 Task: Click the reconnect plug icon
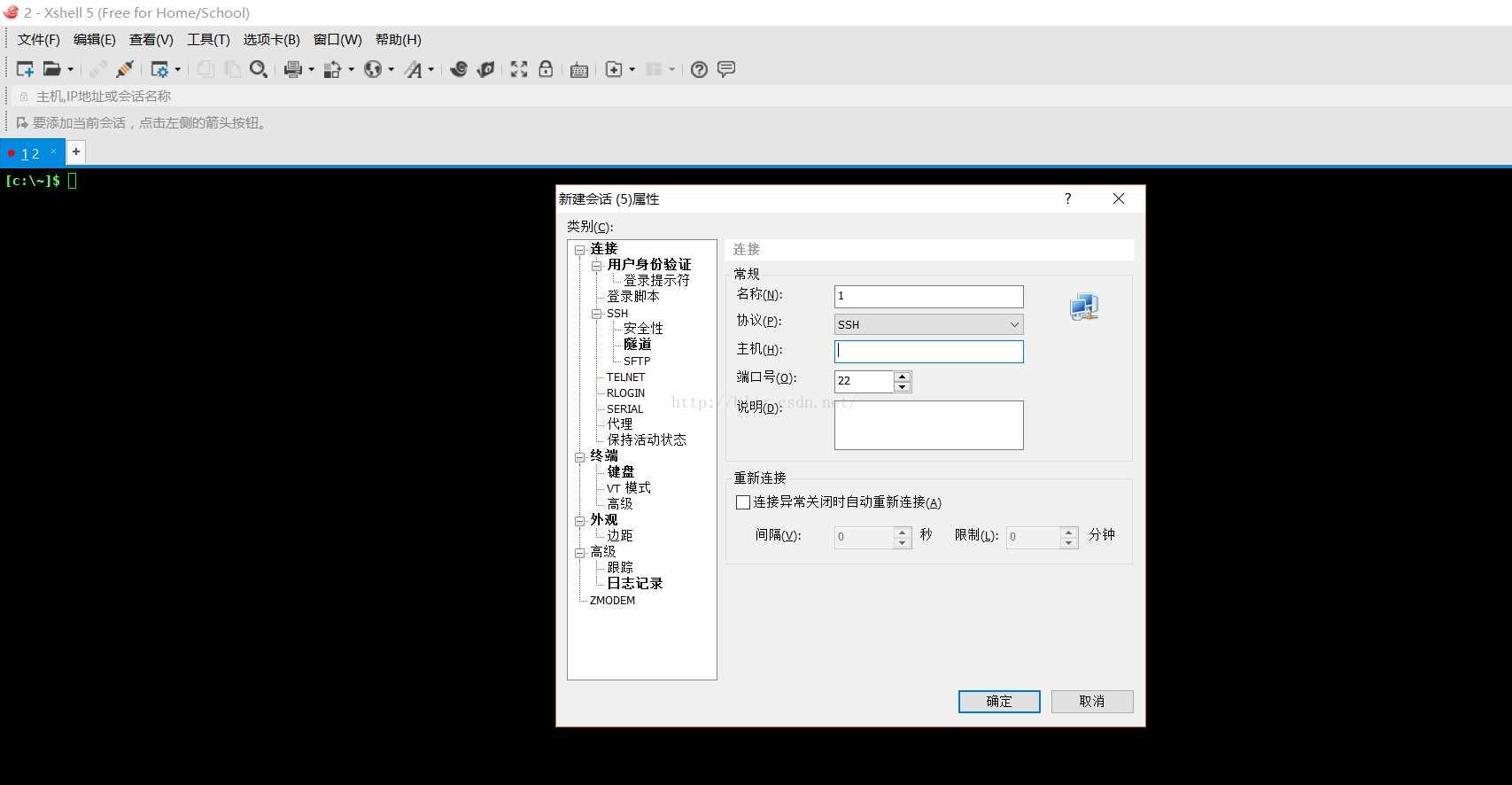pos(125,69)
